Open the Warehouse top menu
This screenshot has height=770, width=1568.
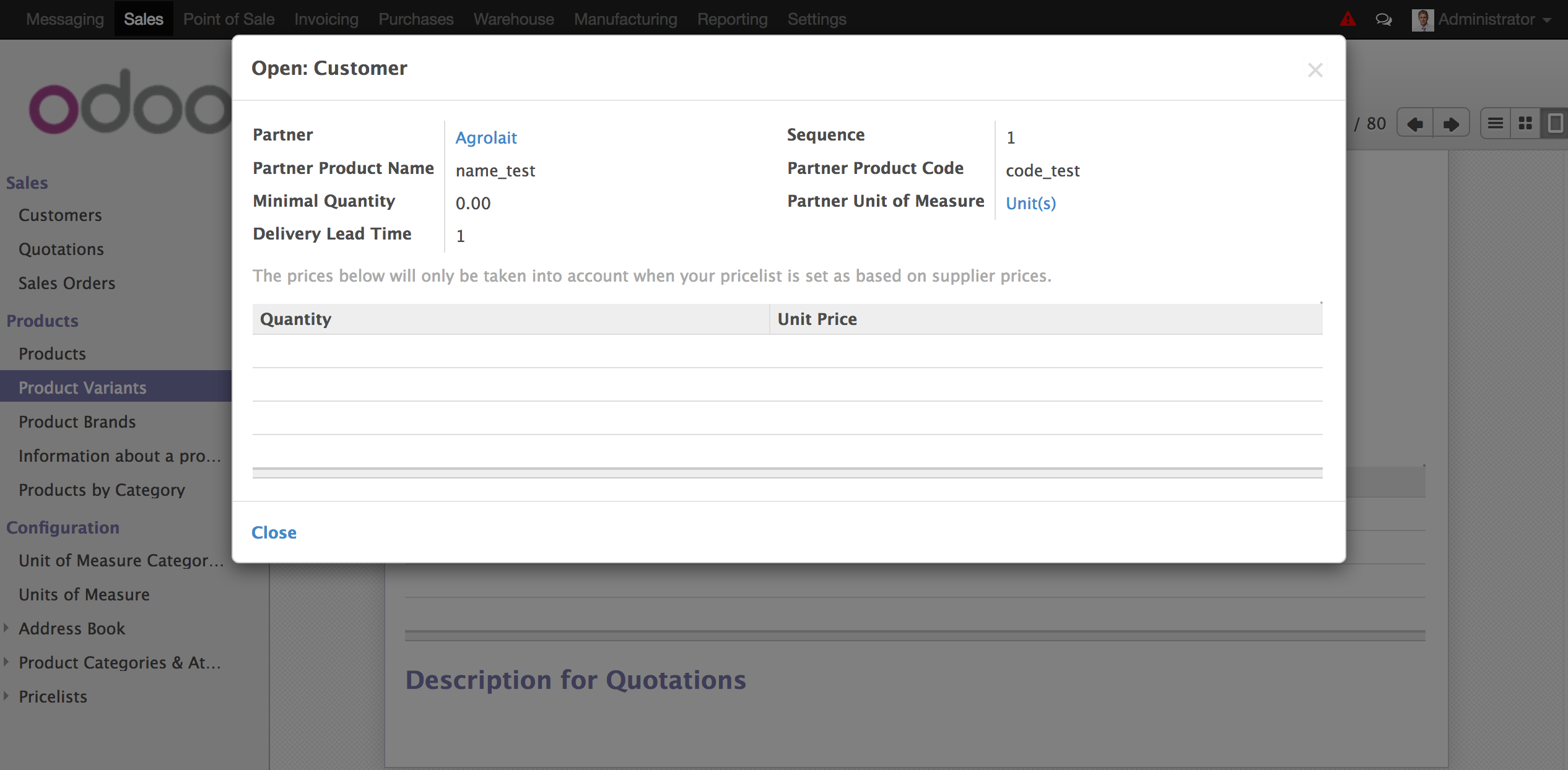513,19
